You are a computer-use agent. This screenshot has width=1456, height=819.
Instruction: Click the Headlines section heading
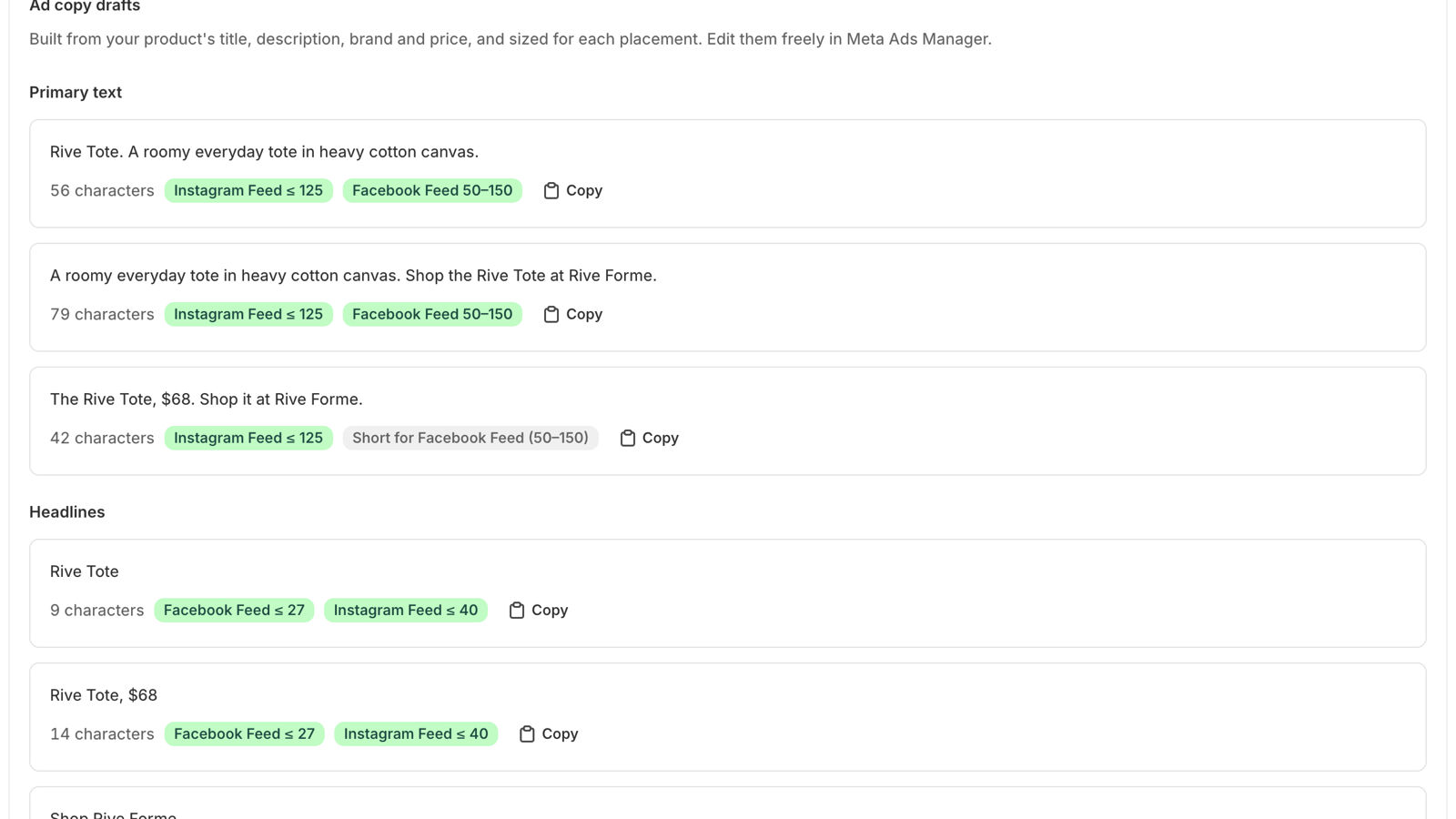pyautogui.click(x=67, y=511)
